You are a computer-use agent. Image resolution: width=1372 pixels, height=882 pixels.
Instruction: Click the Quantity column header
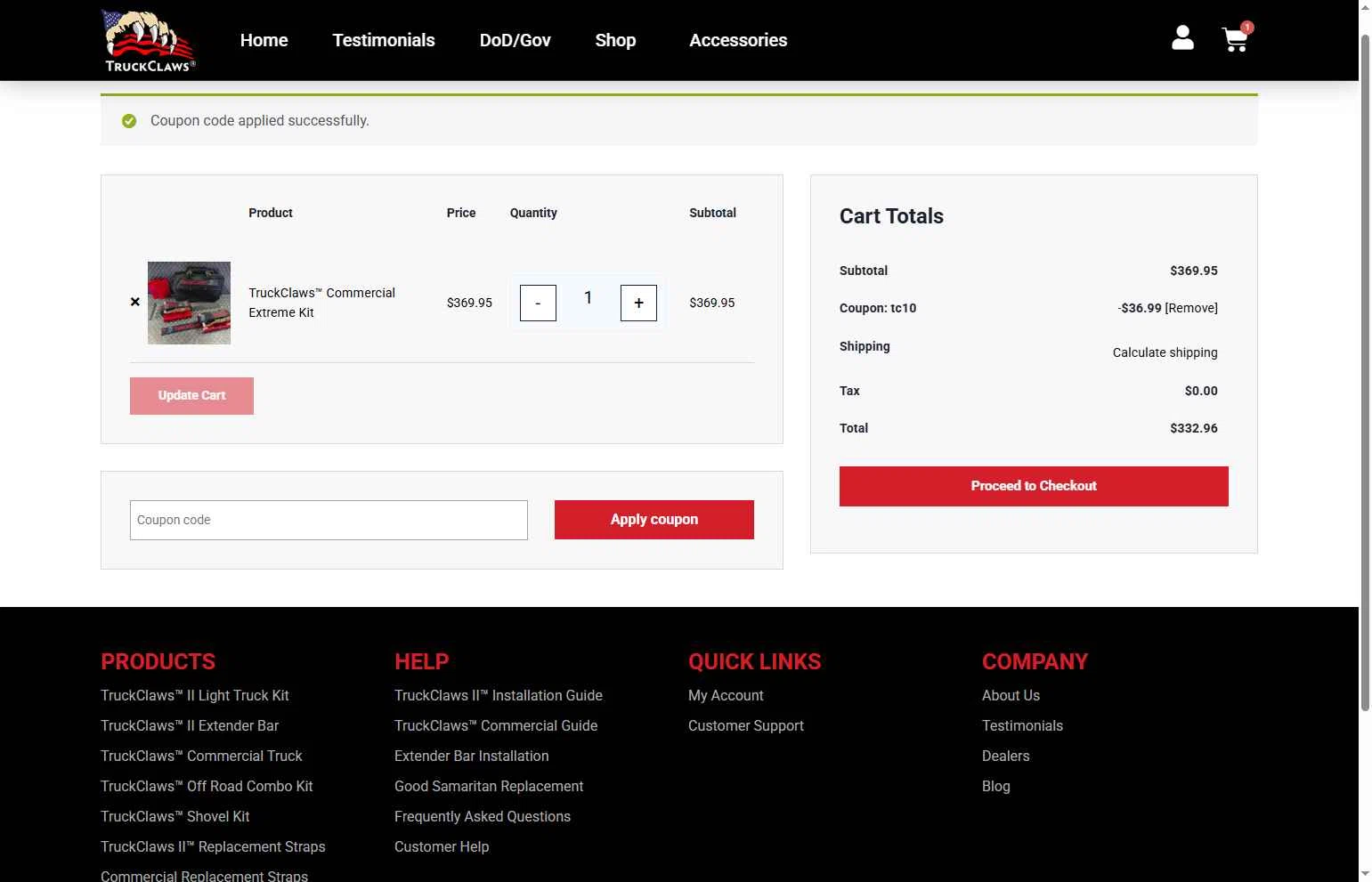coord(533,213)
